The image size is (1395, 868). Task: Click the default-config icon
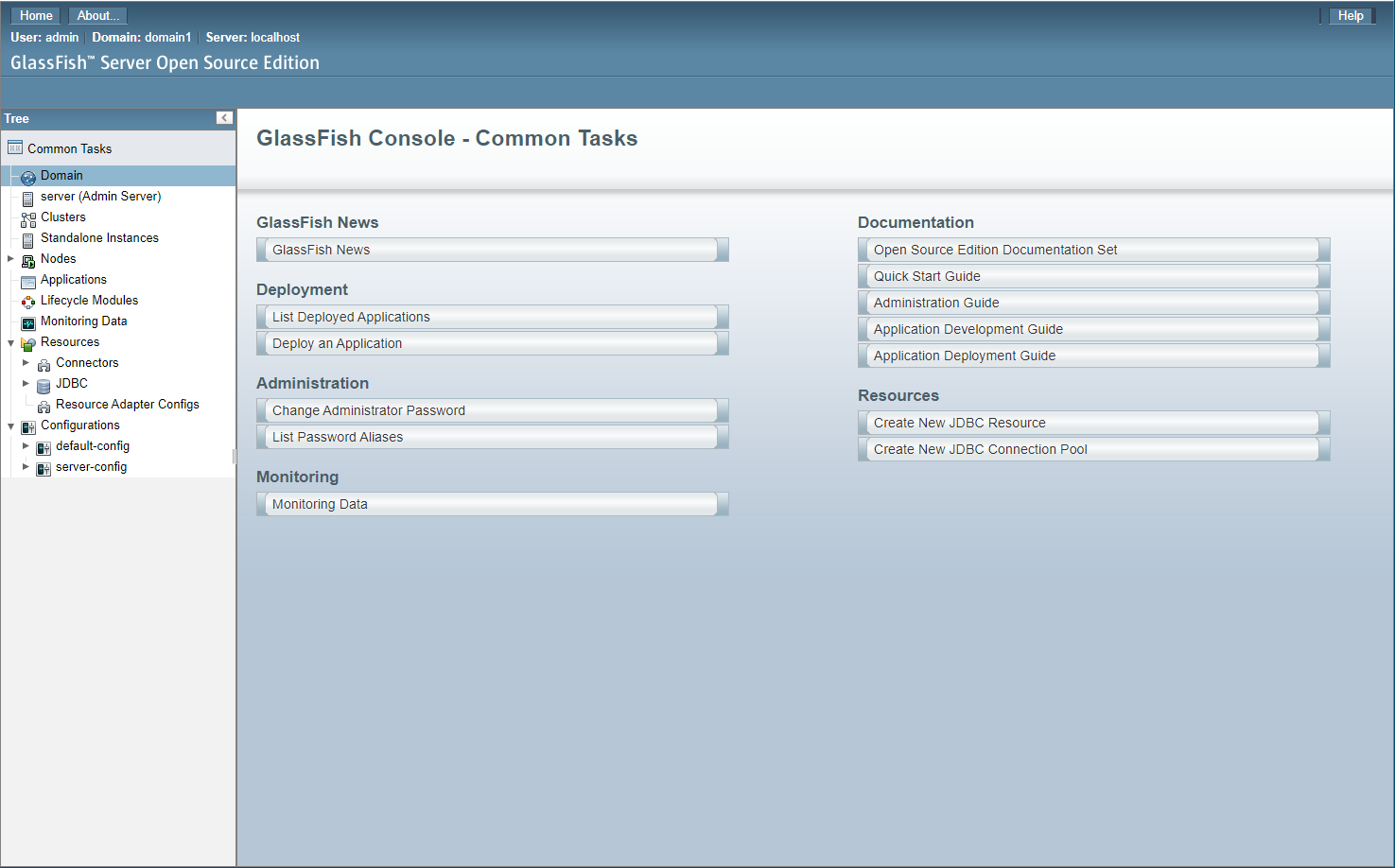pyautogui.click(x=44, y=447)
